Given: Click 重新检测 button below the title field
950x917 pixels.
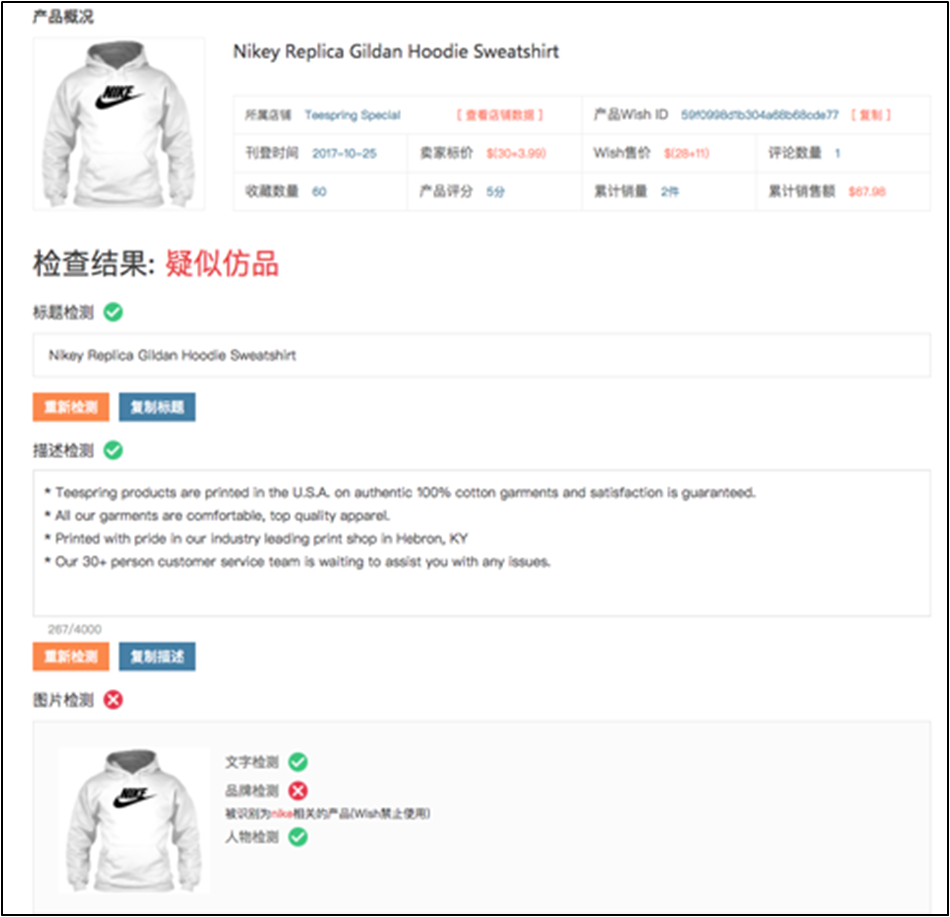Looking at the screenshot, I should point(71,407).
